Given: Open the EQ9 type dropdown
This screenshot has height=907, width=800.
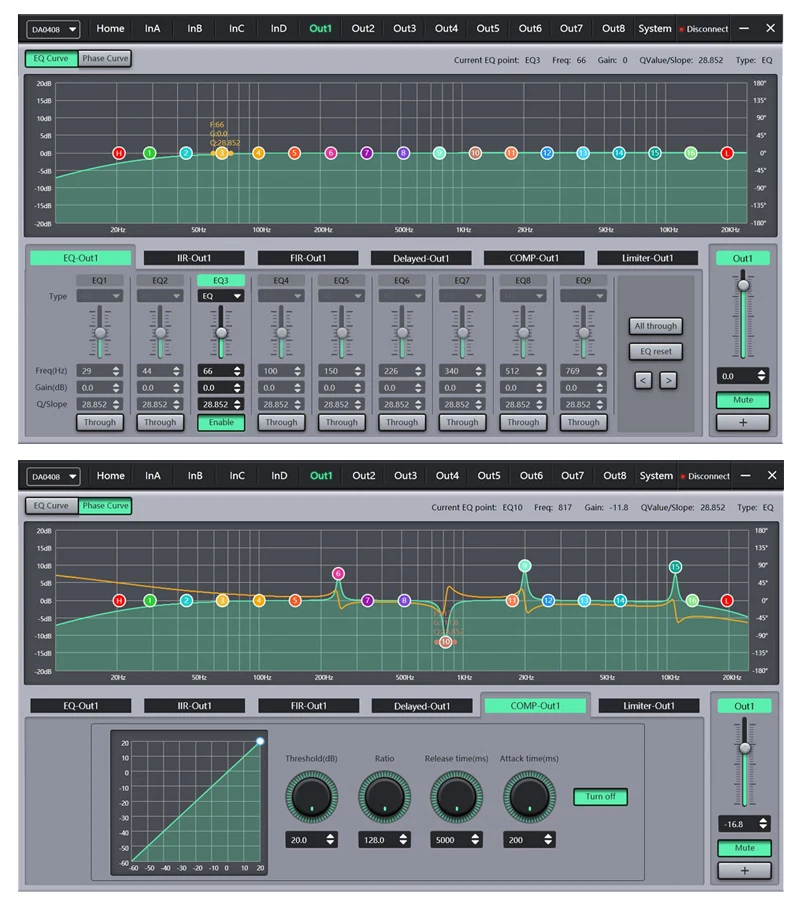Looking at the screenshot, I should [583, 296].
